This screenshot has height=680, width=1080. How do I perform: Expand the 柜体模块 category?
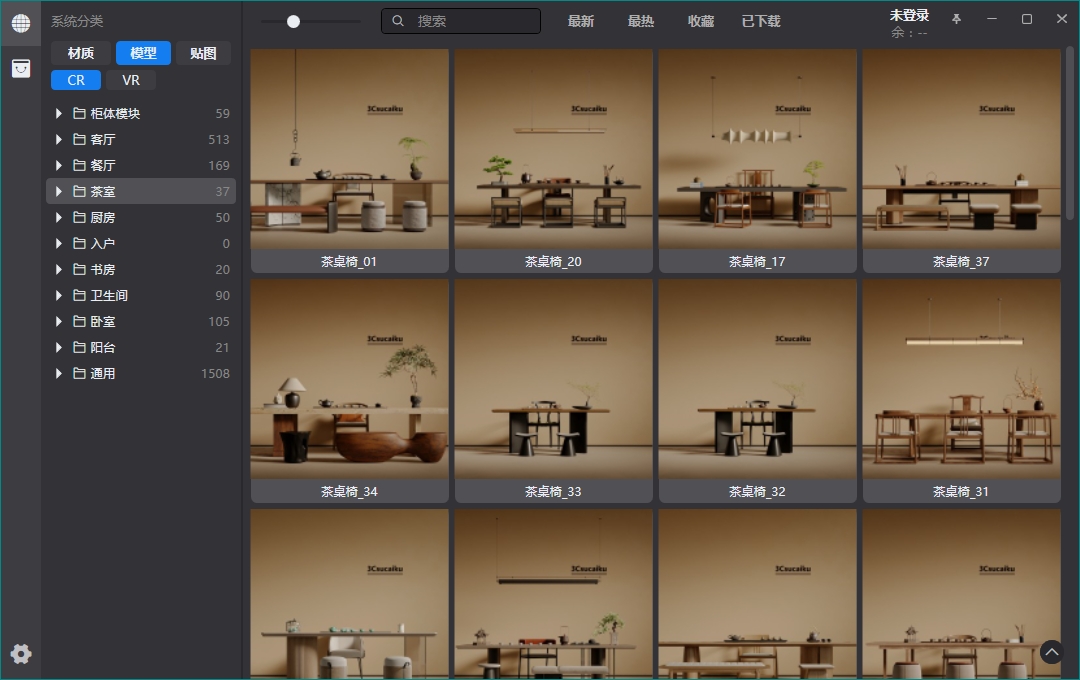[x=59, y=113]
